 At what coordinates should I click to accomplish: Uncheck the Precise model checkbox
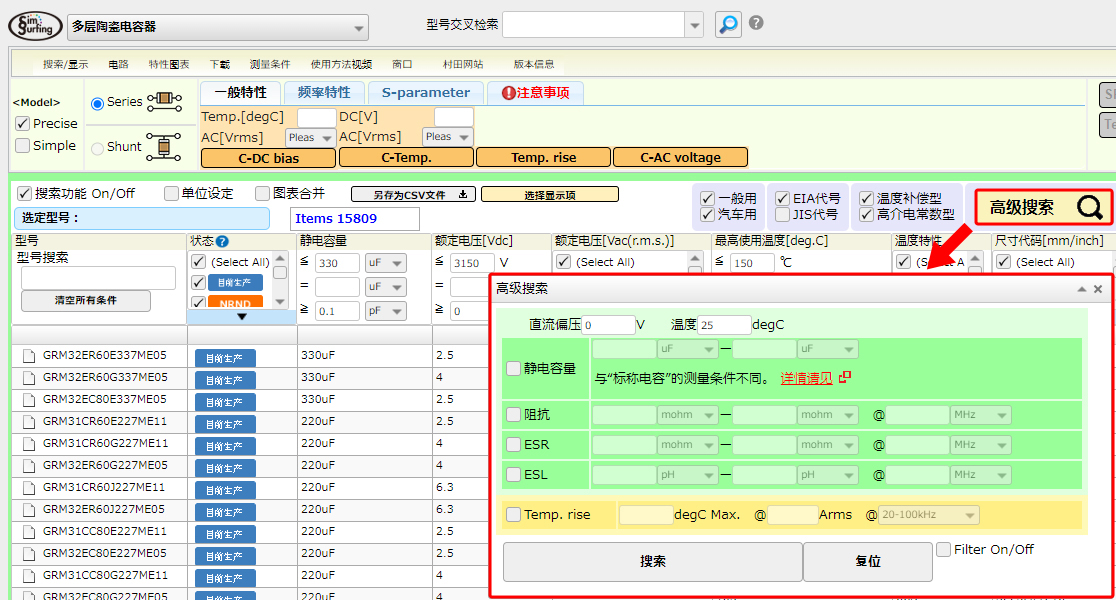coord(22,123)
